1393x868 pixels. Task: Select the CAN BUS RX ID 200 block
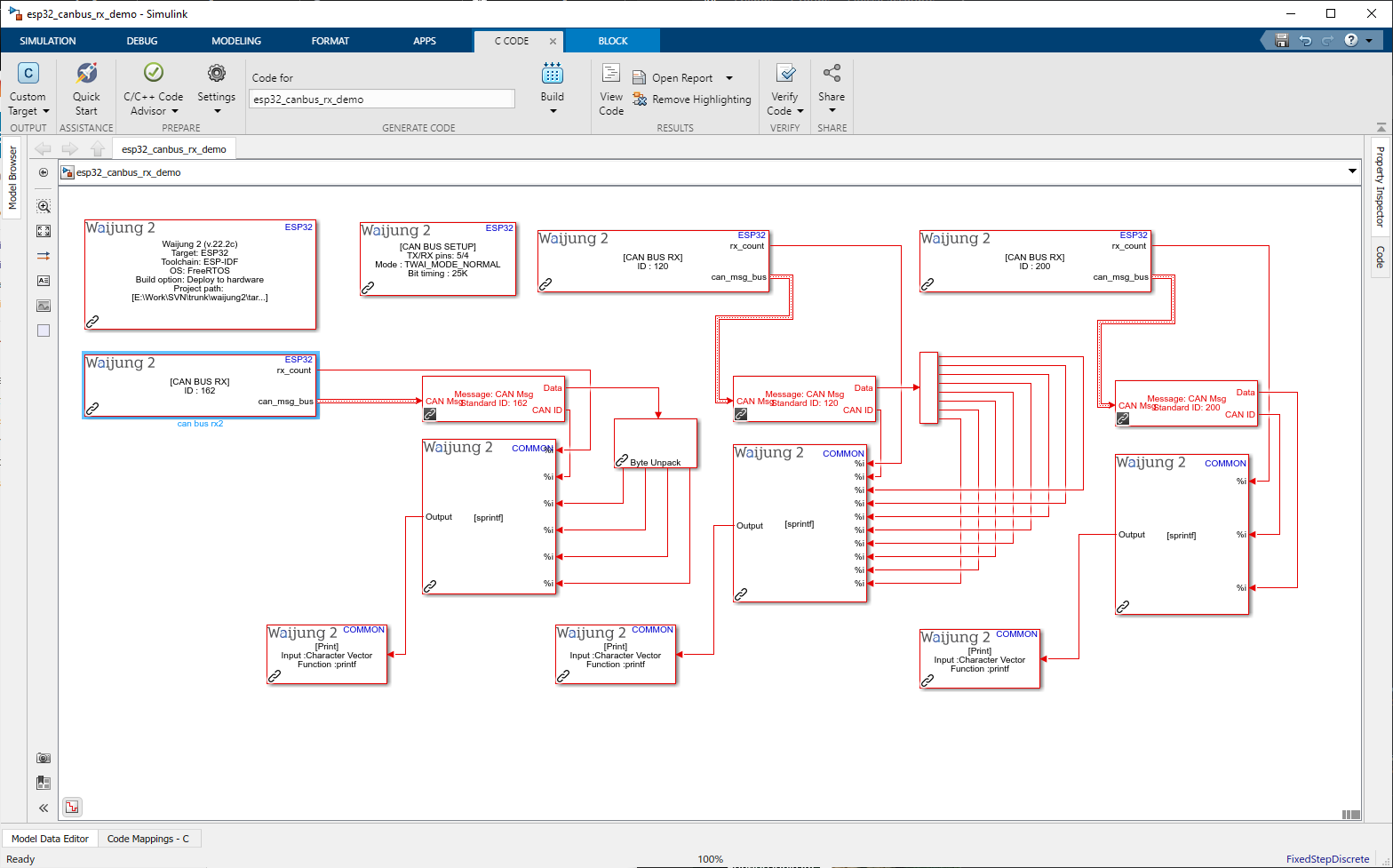(1035, 261)
